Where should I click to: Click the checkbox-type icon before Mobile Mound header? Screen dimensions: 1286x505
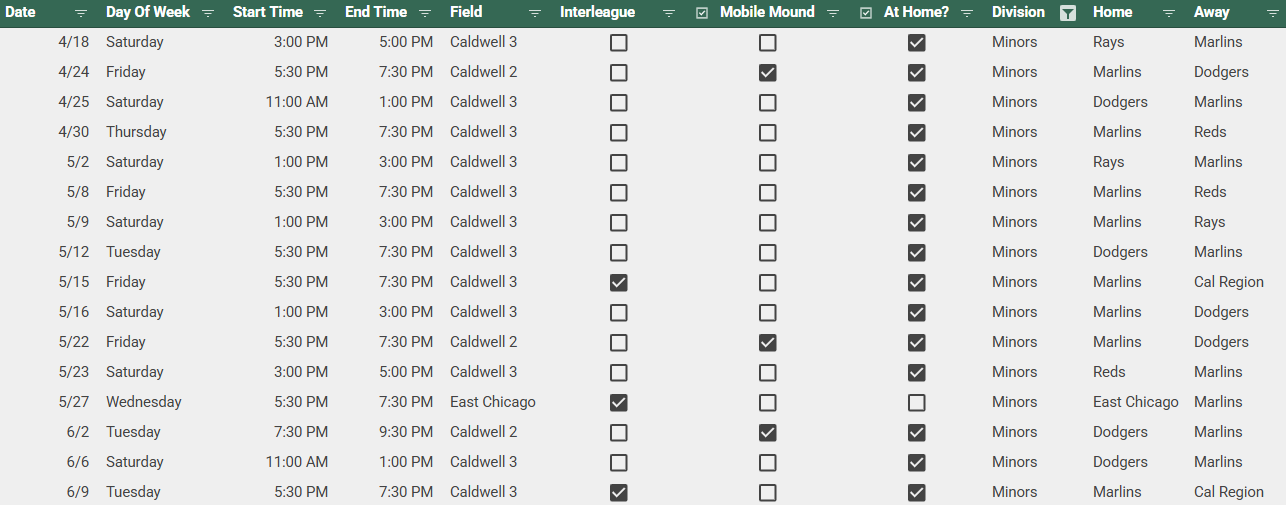tap(702, 13)
